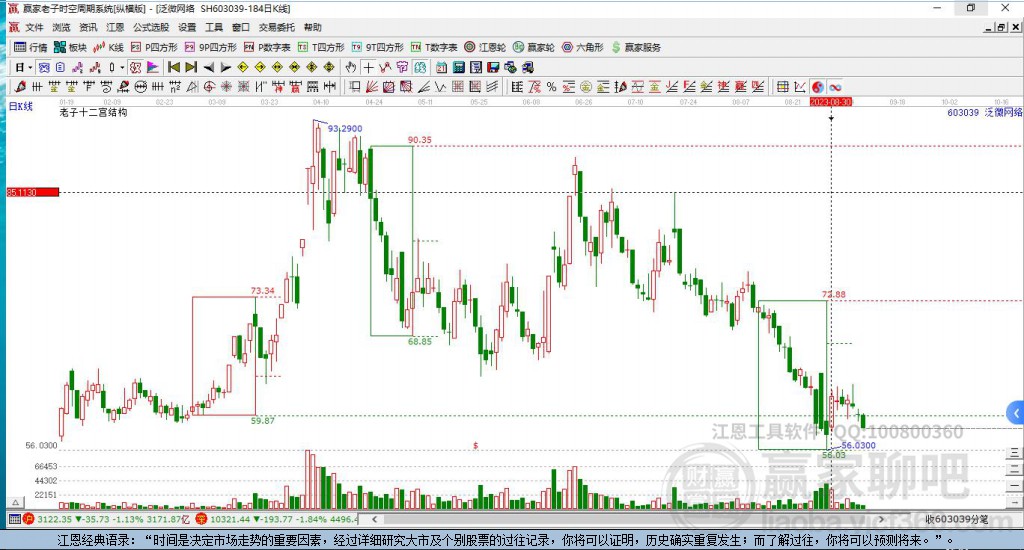Open the 浏览 menu

point(61,27)
